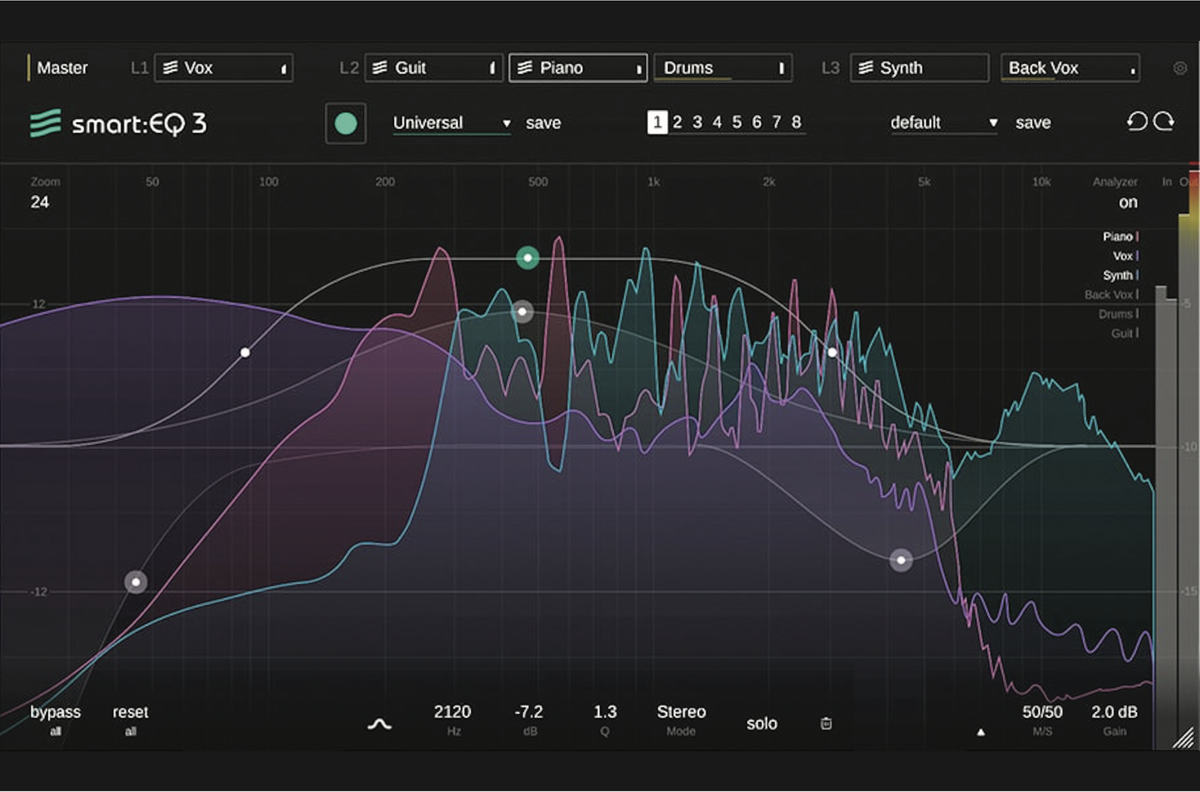Click the settings gear icon

(1180, 69)
